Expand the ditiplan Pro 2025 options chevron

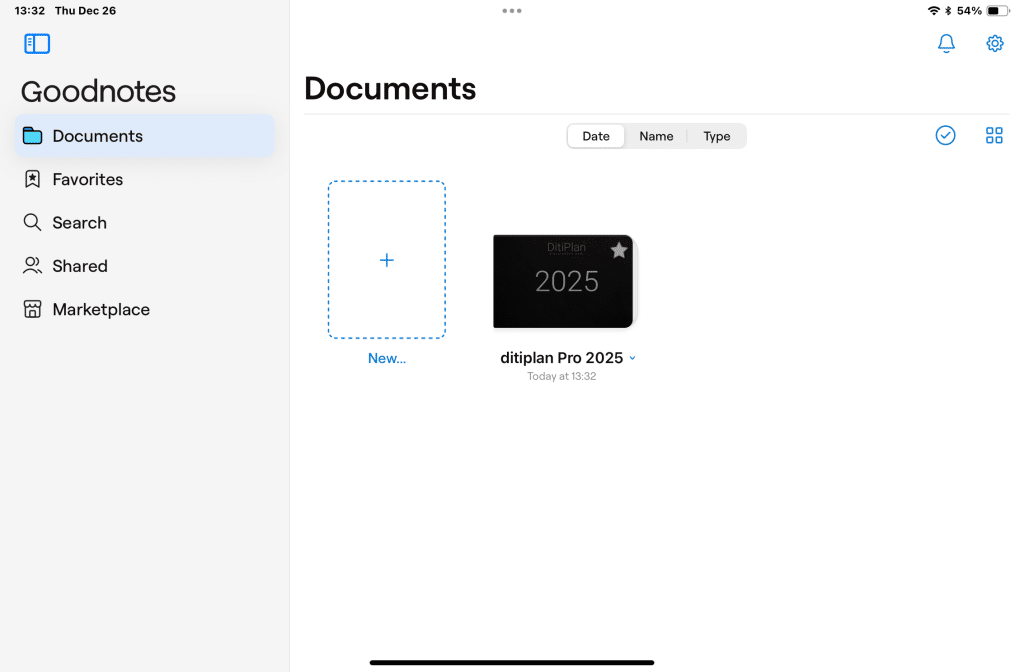coord(632,358)
